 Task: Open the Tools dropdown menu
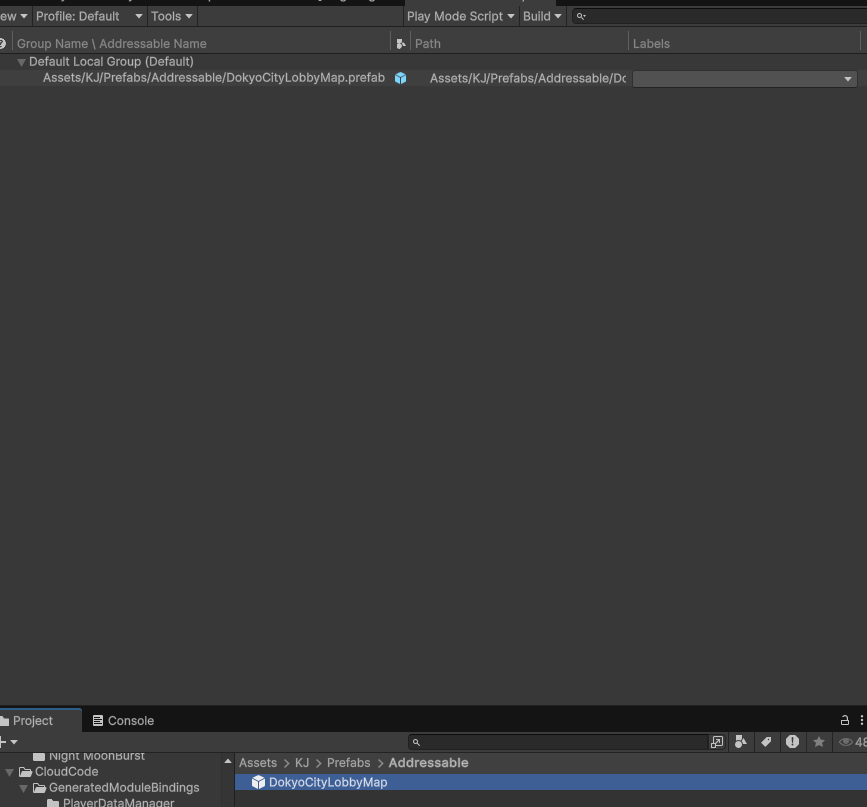(171, 17)
